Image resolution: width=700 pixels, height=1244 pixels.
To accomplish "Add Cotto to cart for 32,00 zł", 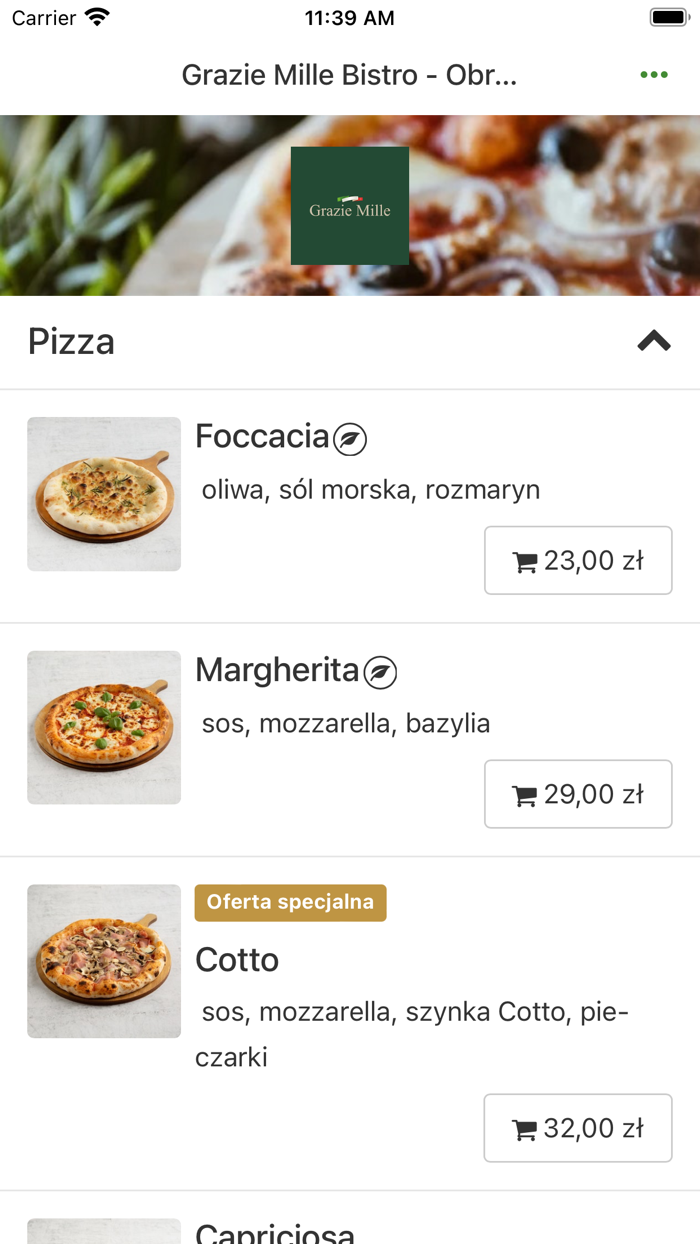I will 578,1128.
